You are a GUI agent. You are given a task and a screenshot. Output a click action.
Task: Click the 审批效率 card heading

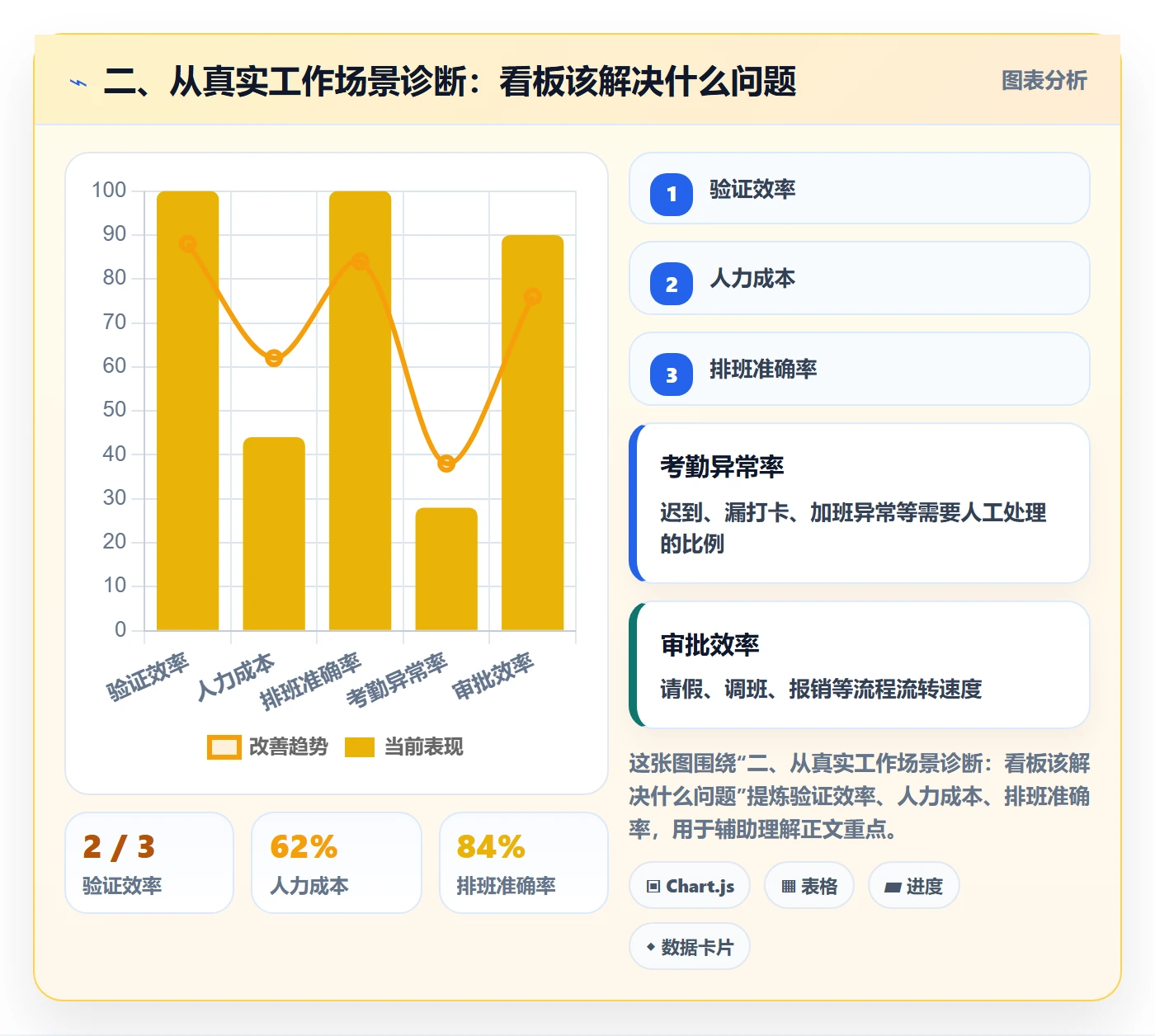(x=709, y=645)
